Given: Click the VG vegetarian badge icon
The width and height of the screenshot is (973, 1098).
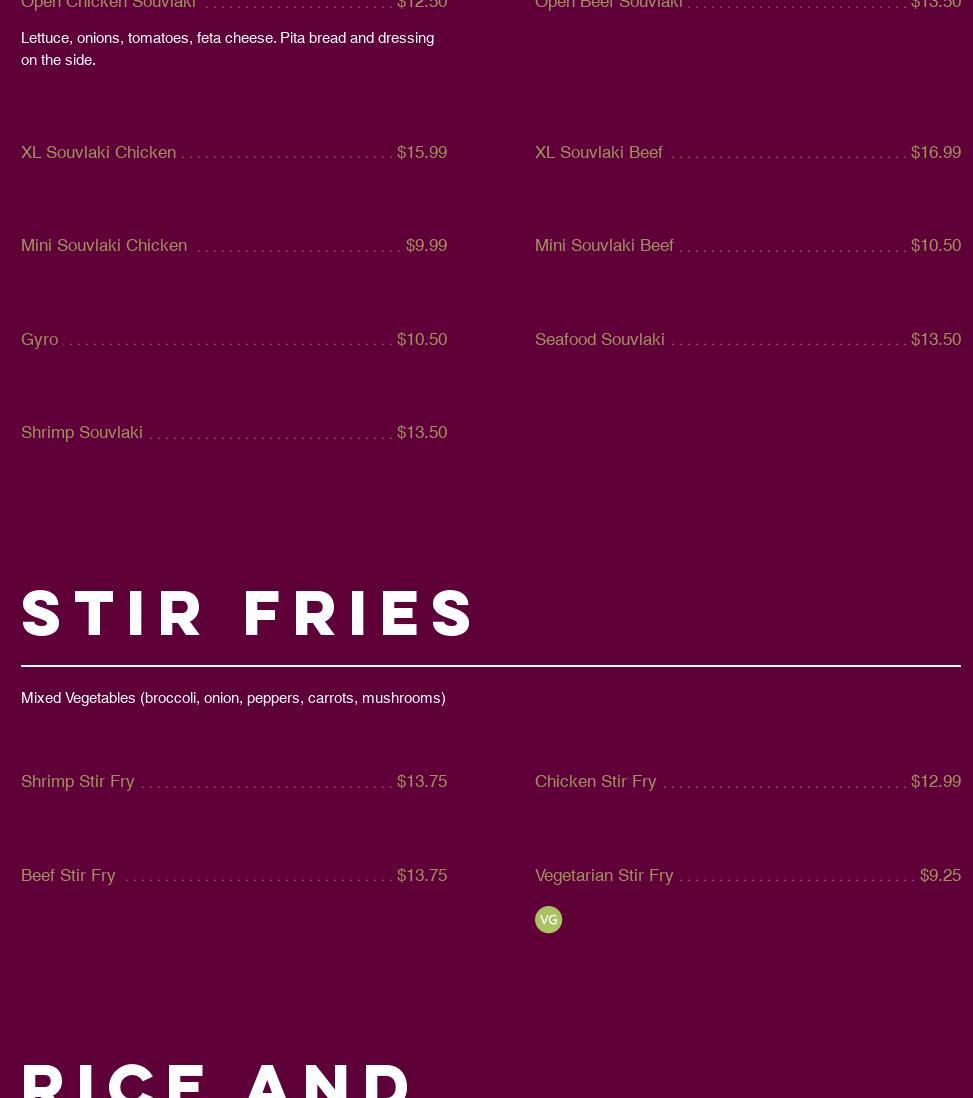Looking at the screenshot, I should (548, 919).
